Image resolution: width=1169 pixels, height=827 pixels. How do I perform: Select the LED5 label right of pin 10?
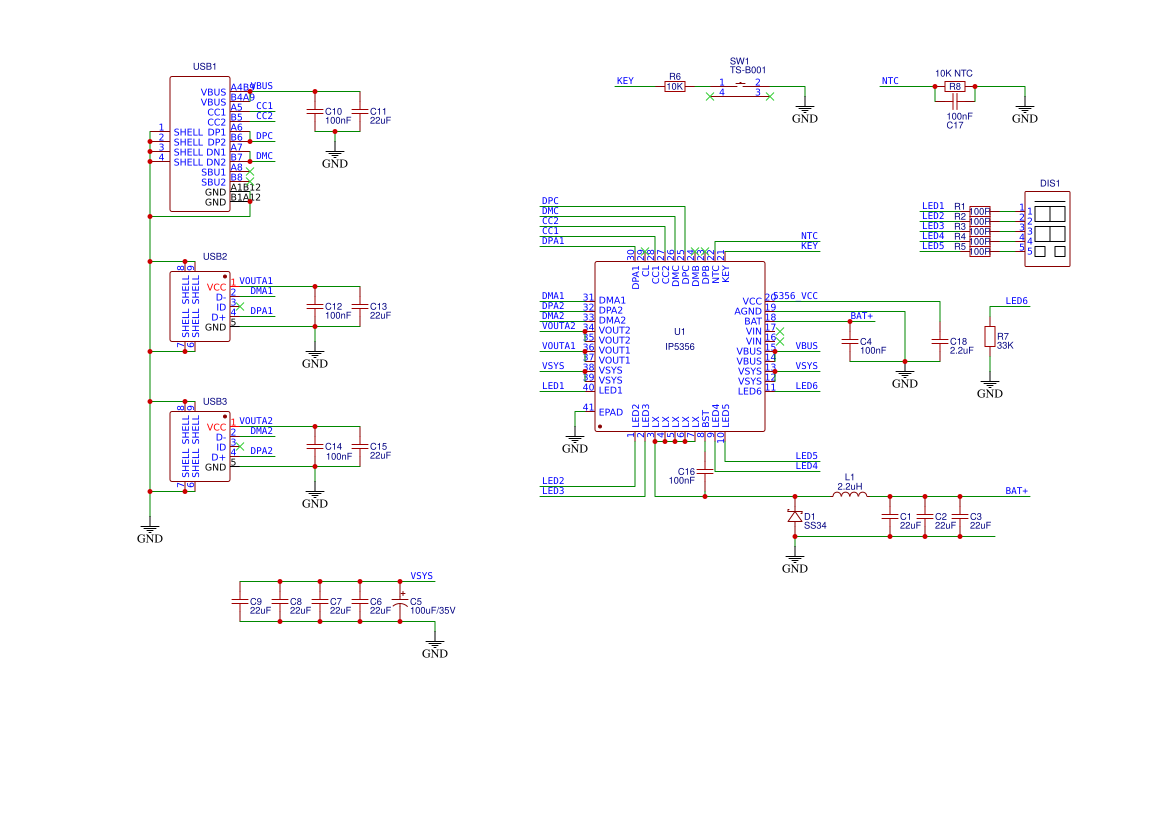(x=806, y=456)
